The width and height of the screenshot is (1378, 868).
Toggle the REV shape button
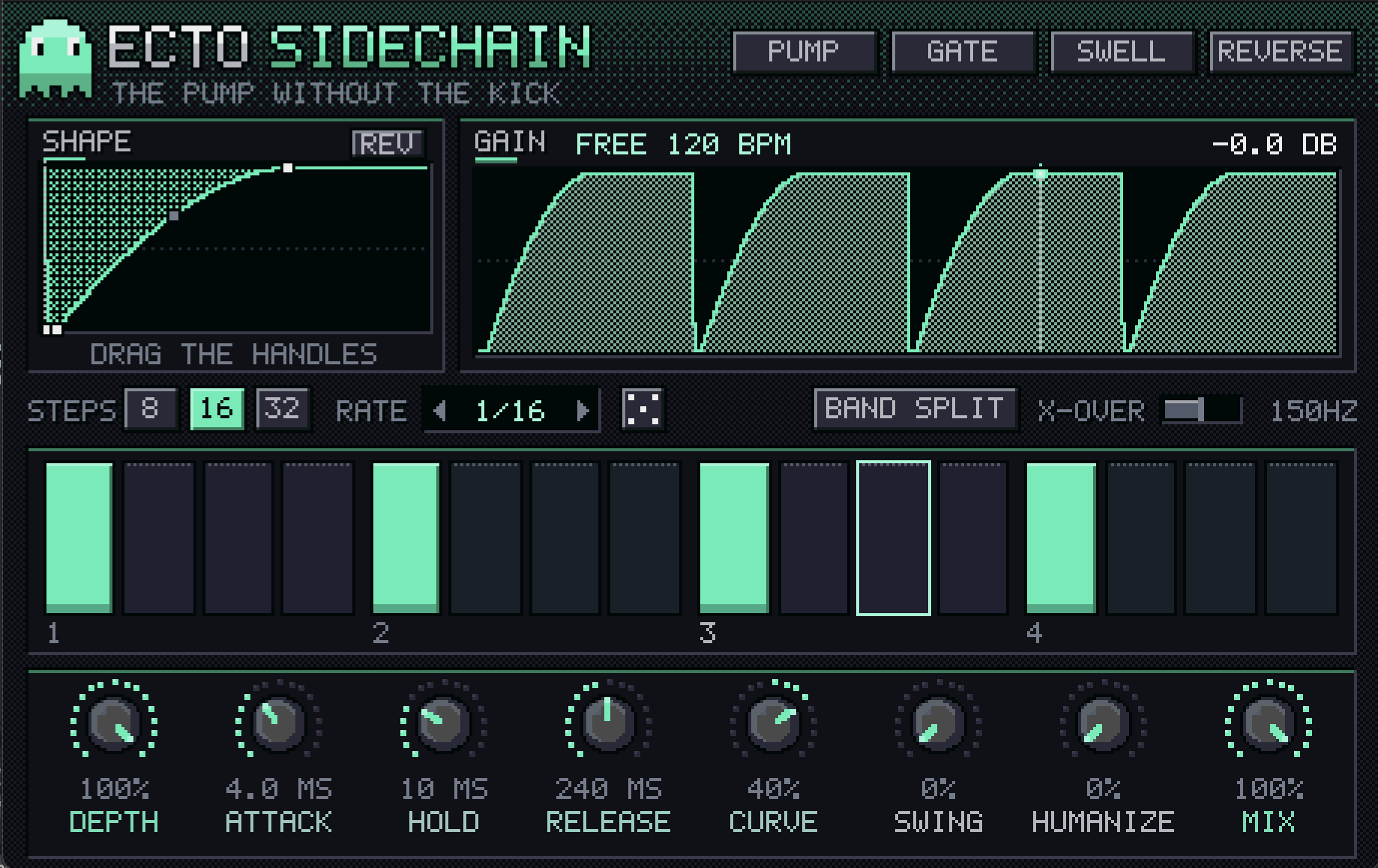tap(388, 143)
